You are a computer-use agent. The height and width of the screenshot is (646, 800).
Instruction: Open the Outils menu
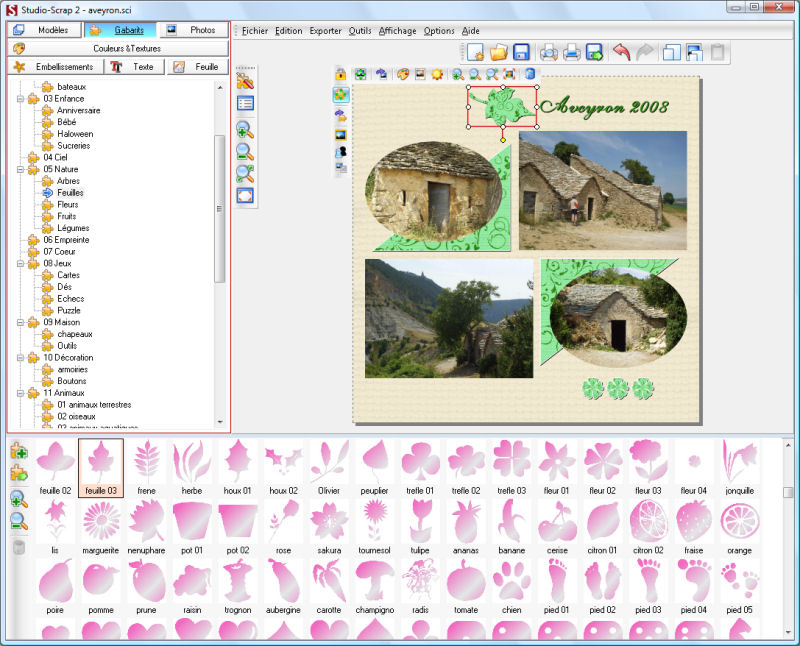pos(360,31)
